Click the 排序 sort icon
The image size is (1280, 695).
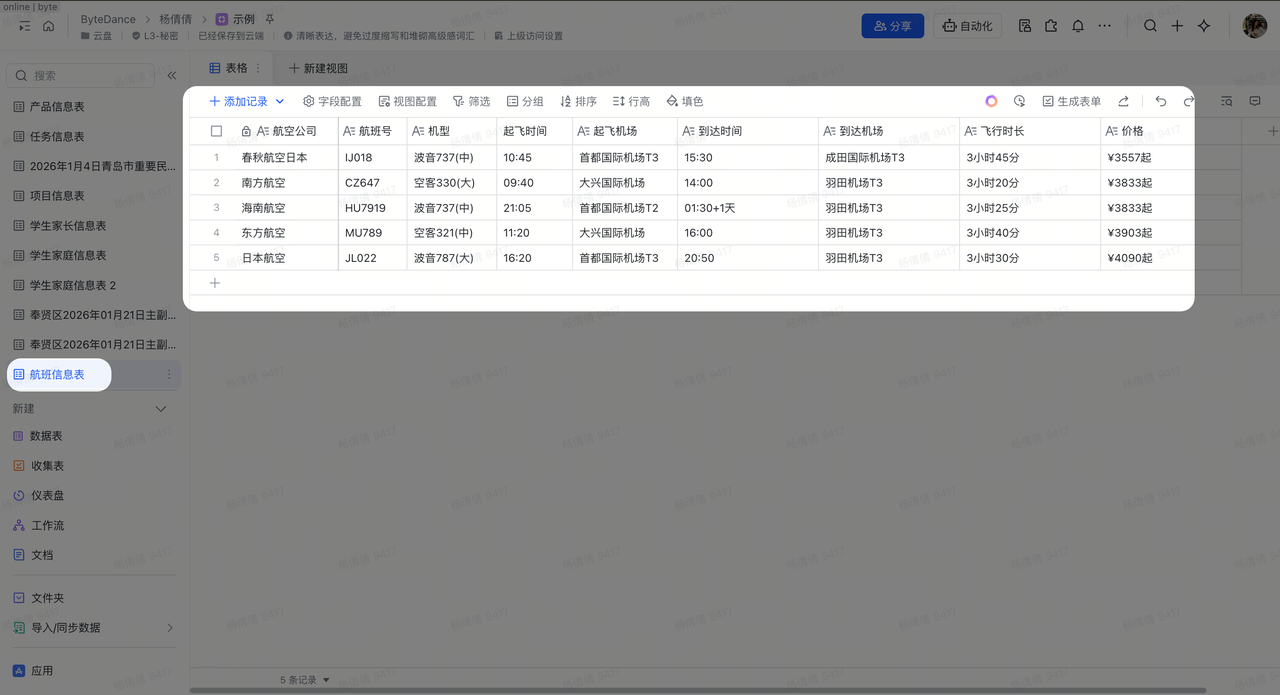tap(566, 101)
